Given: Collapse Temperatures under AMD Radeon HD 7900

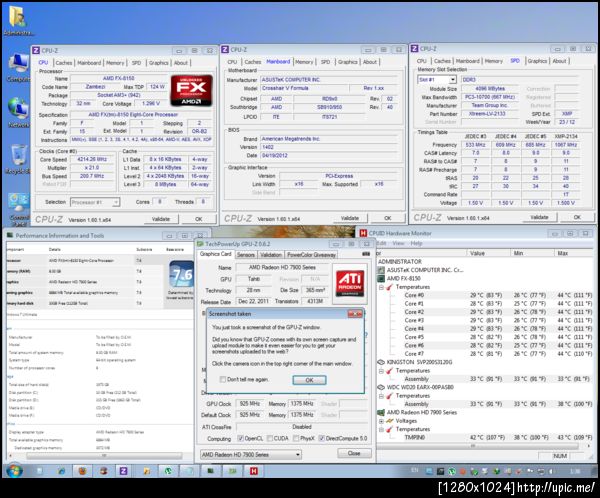Looking at the screenshot, I should [381, 429].
